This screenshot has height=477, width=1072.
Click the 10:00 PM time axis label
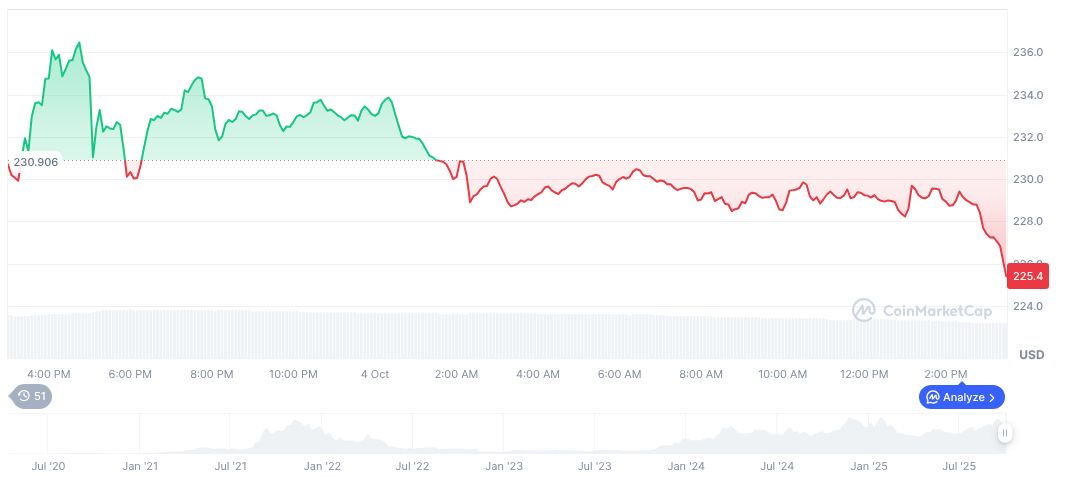click(293, 374)
